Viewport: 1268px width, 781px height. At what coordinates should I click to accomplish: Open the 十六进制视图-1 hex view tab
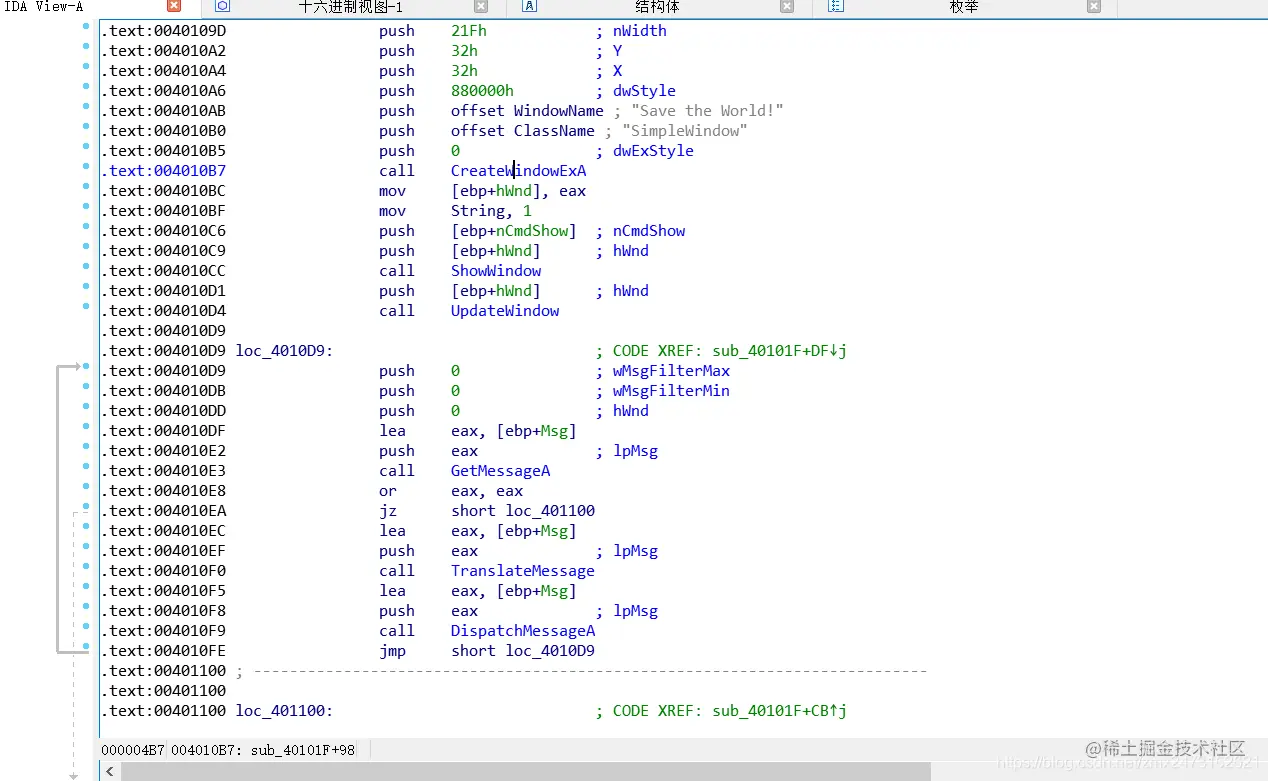350,7
